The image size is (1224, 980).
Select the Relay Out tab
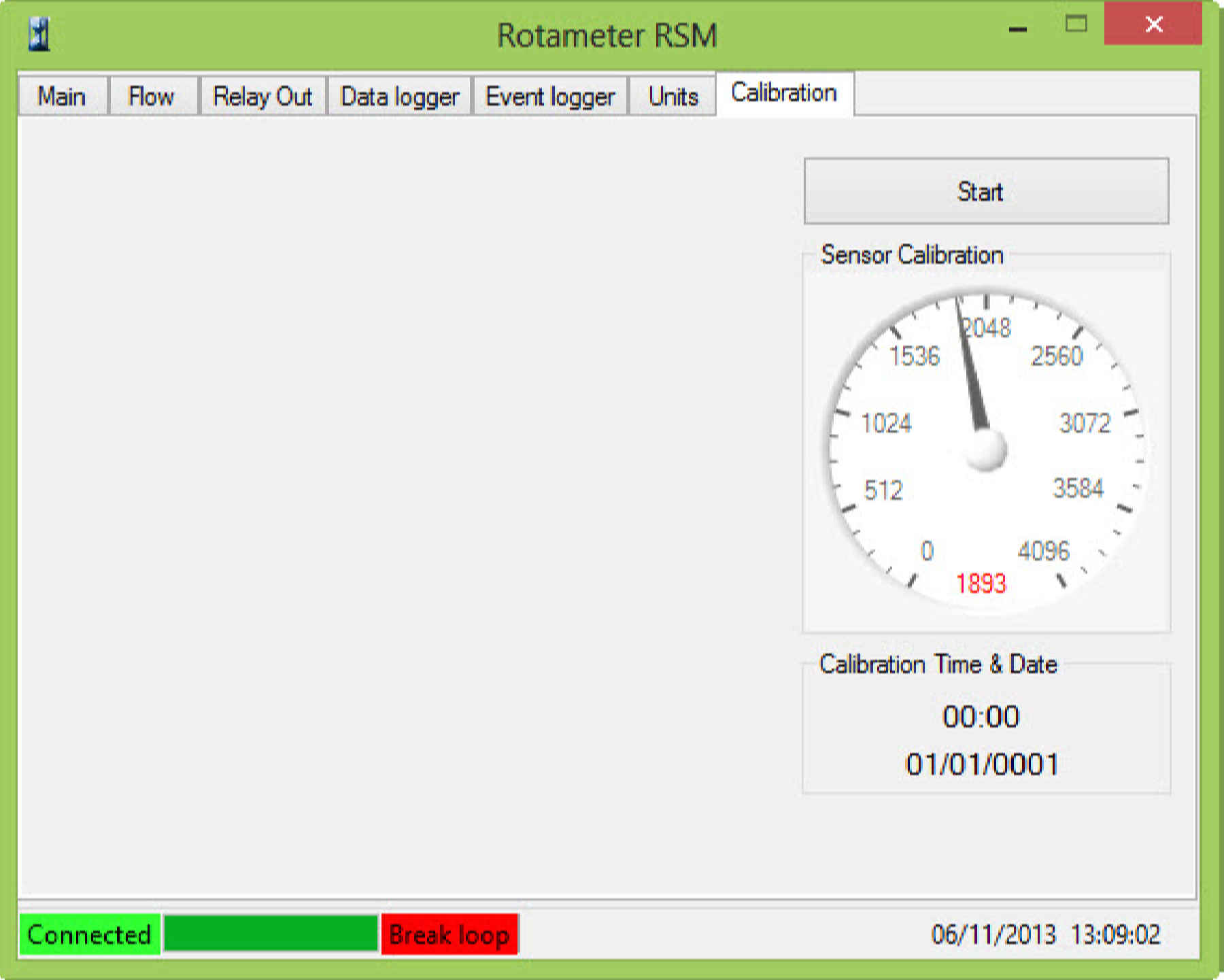coord(262,97)
